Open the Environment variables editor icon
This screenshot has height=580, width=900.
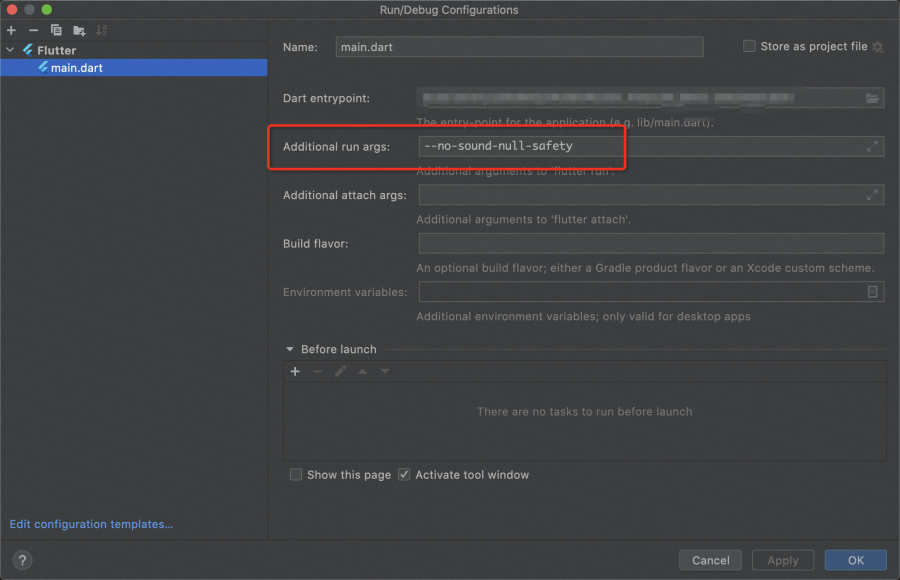pyautogui.click(x=872, y=292)
